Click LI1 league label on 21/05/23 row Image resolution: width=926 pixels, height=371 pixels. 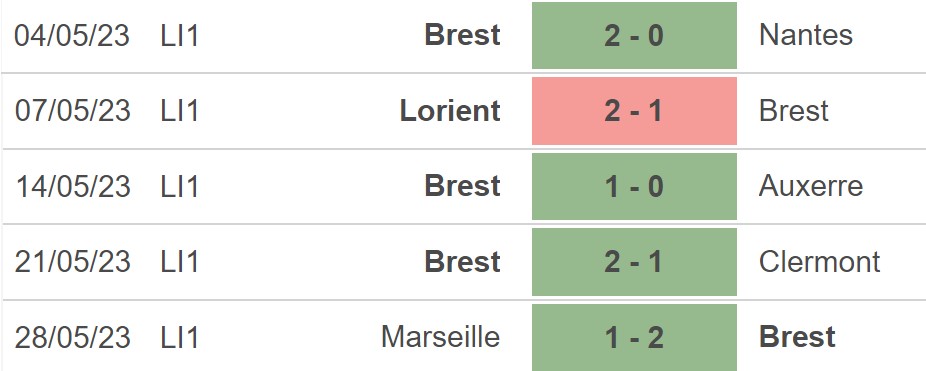click(180, 262)
